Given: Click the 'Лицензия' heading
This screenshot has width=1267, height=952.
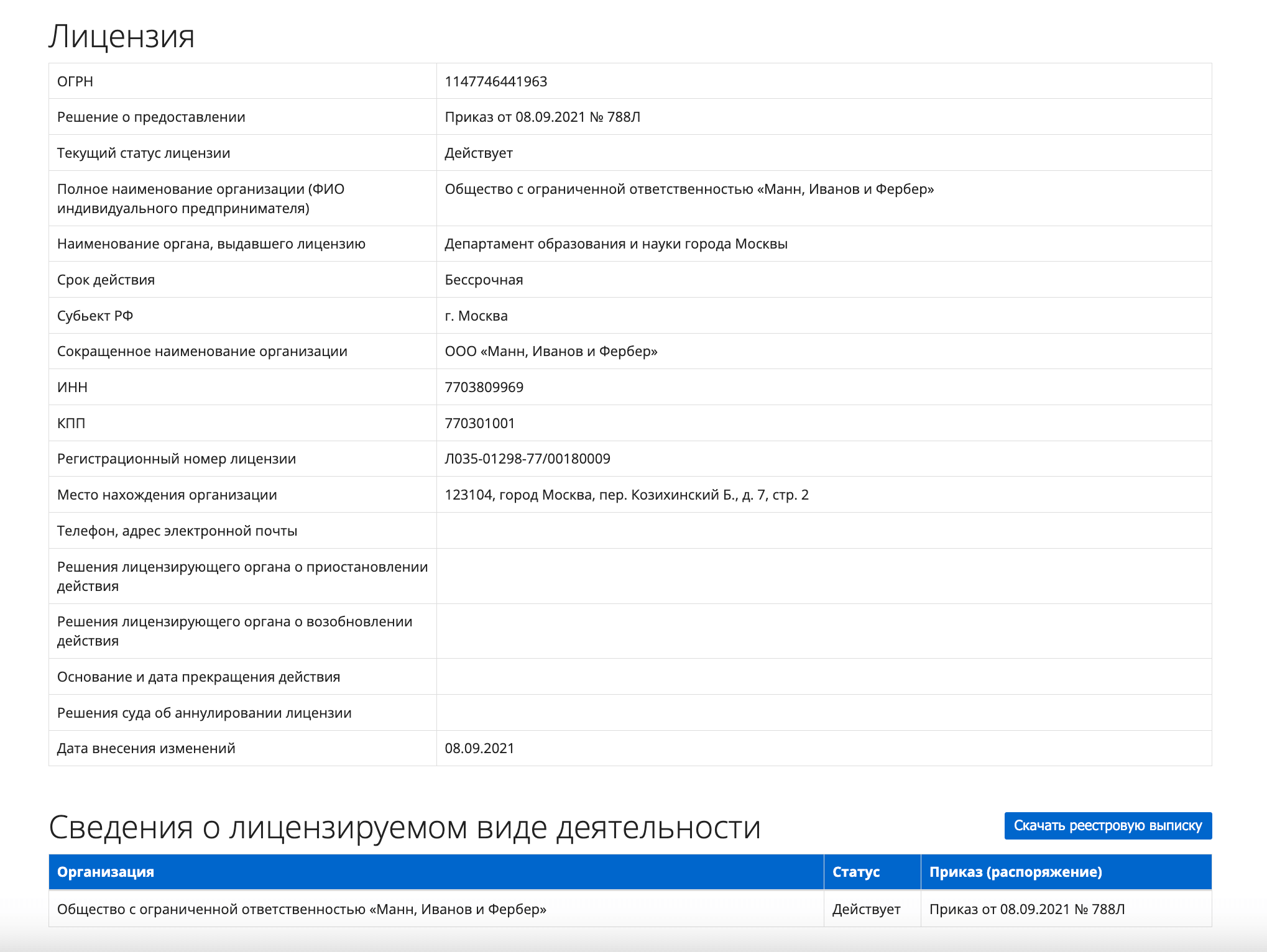Looking at the screenshot, I should click(x=122, y=36).
